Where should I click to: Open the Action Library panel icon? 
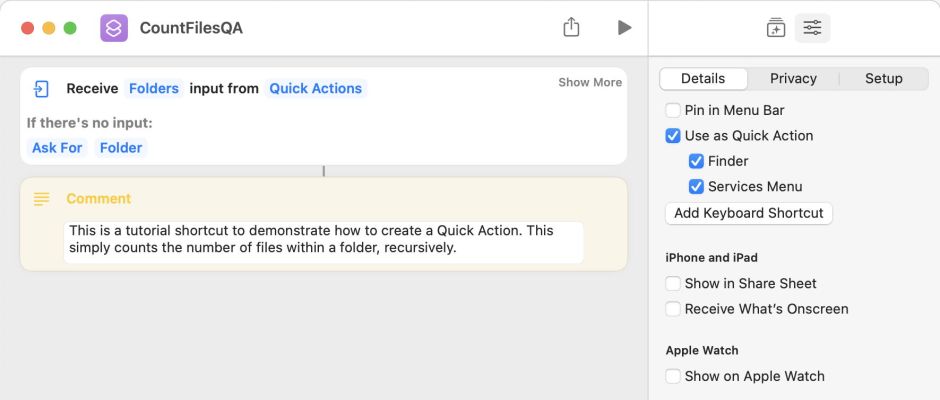coord(776,28)
